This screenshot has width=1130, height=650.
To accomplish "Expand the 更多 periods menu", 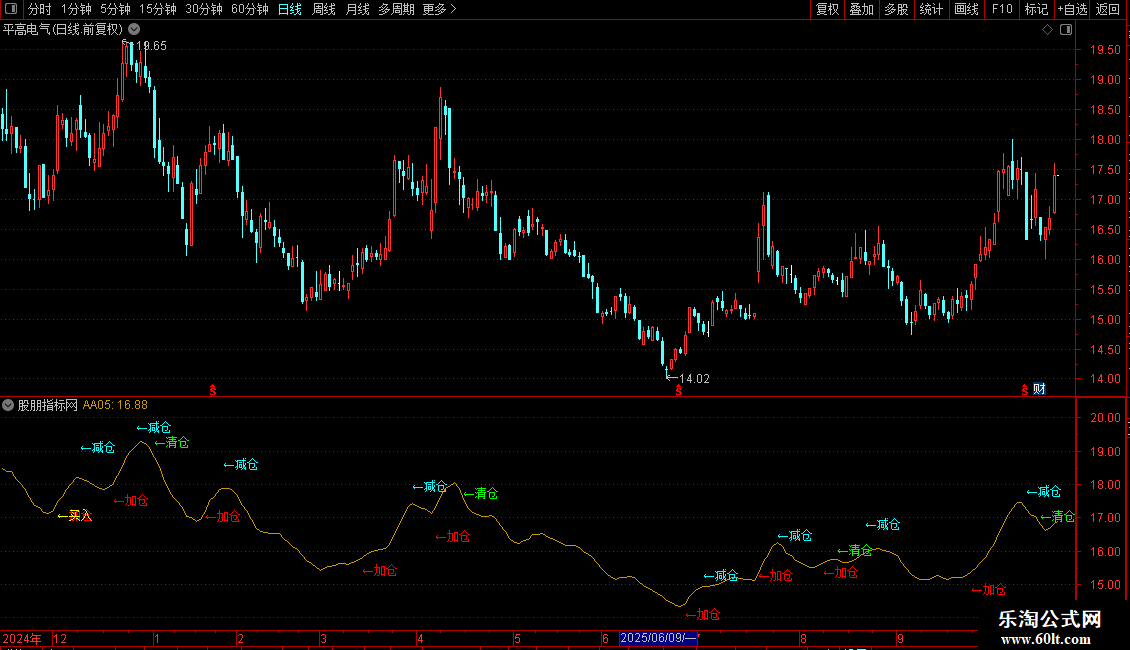I will click(x=439, y=9).
